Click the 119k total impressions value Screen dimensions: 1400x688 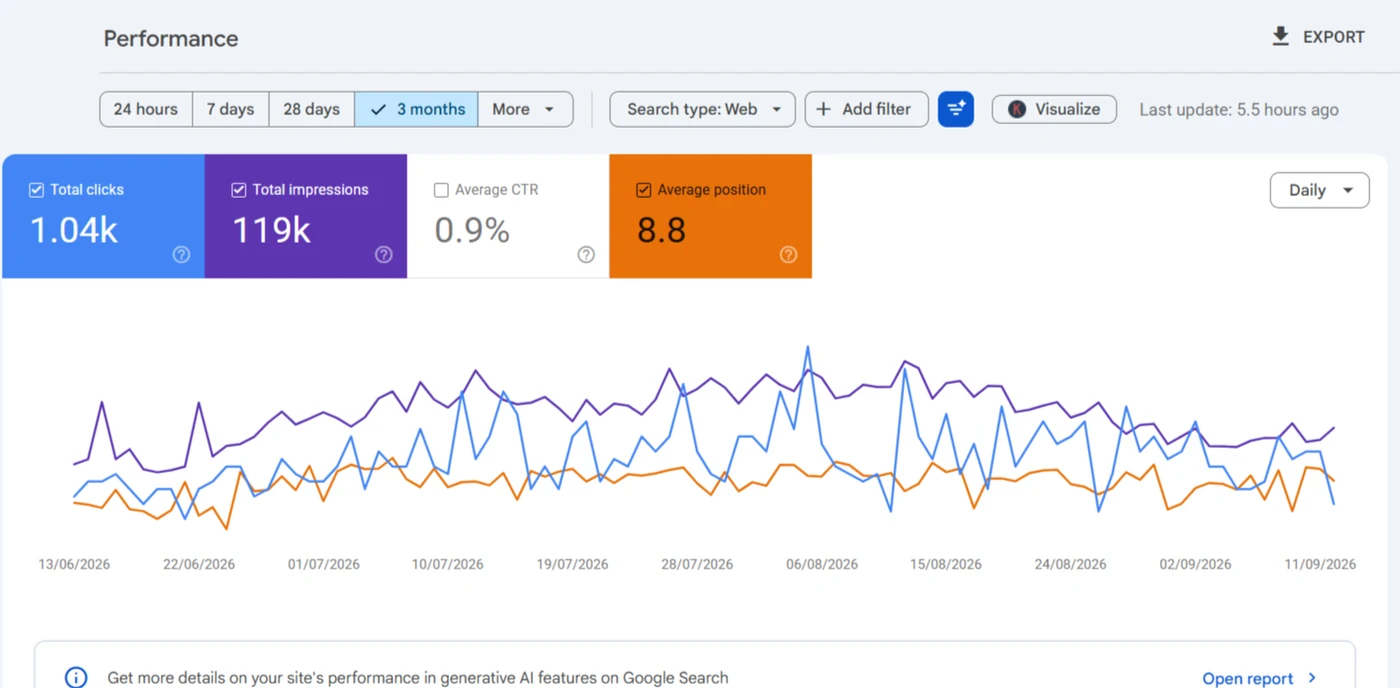[x=271, y=230]
